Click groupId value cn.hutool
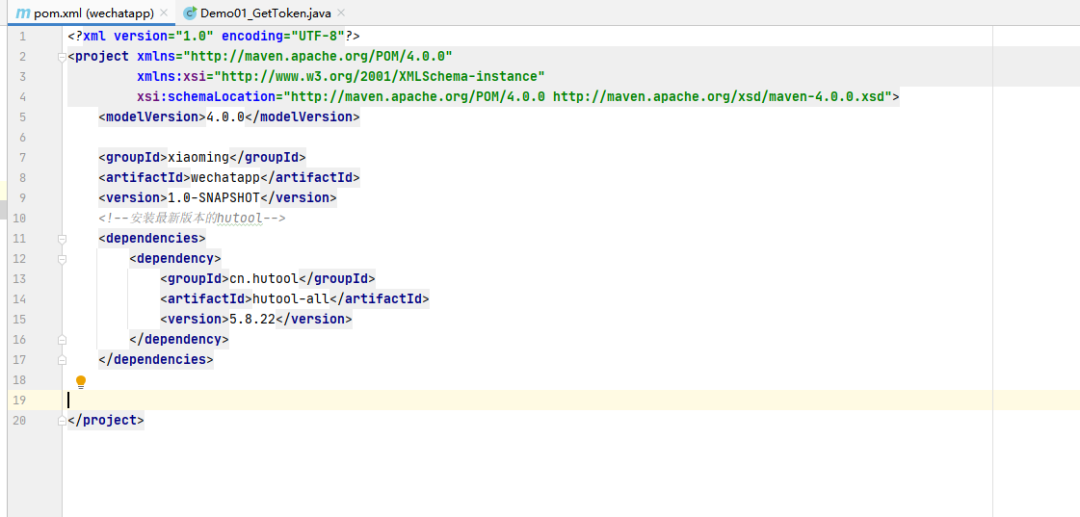Image resolution: width=1080 pixels, height=517 pixels. [x=264, y=279]
